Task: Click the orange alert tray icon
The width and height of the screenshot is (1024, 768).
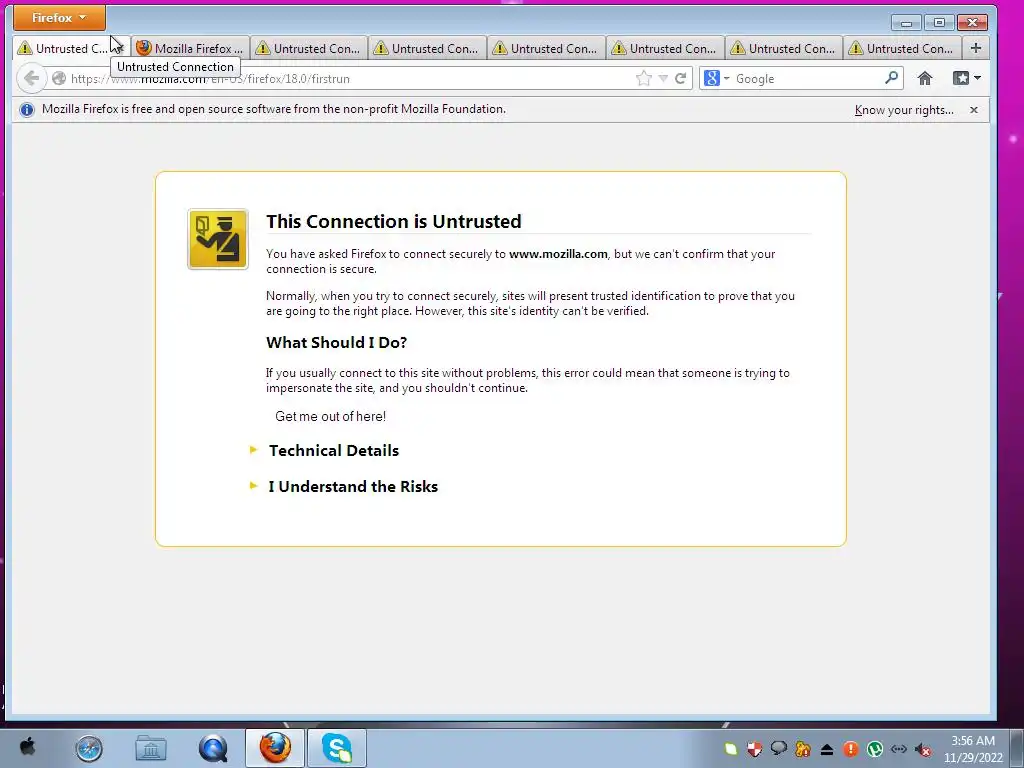Action: pos(850,749)
